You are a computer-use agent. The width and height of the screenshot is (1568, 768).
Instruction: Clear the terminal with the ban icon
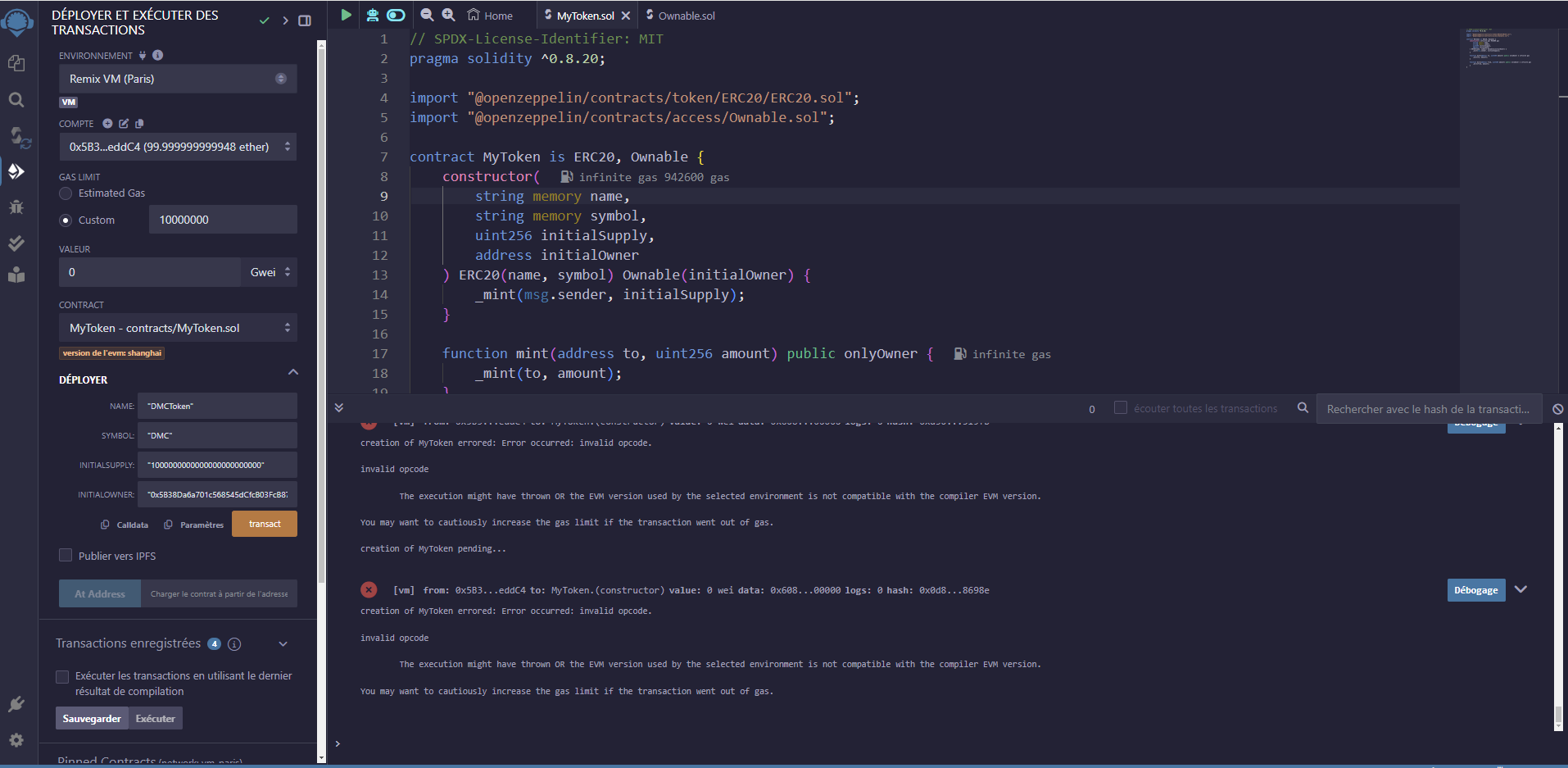(1557, 409)
